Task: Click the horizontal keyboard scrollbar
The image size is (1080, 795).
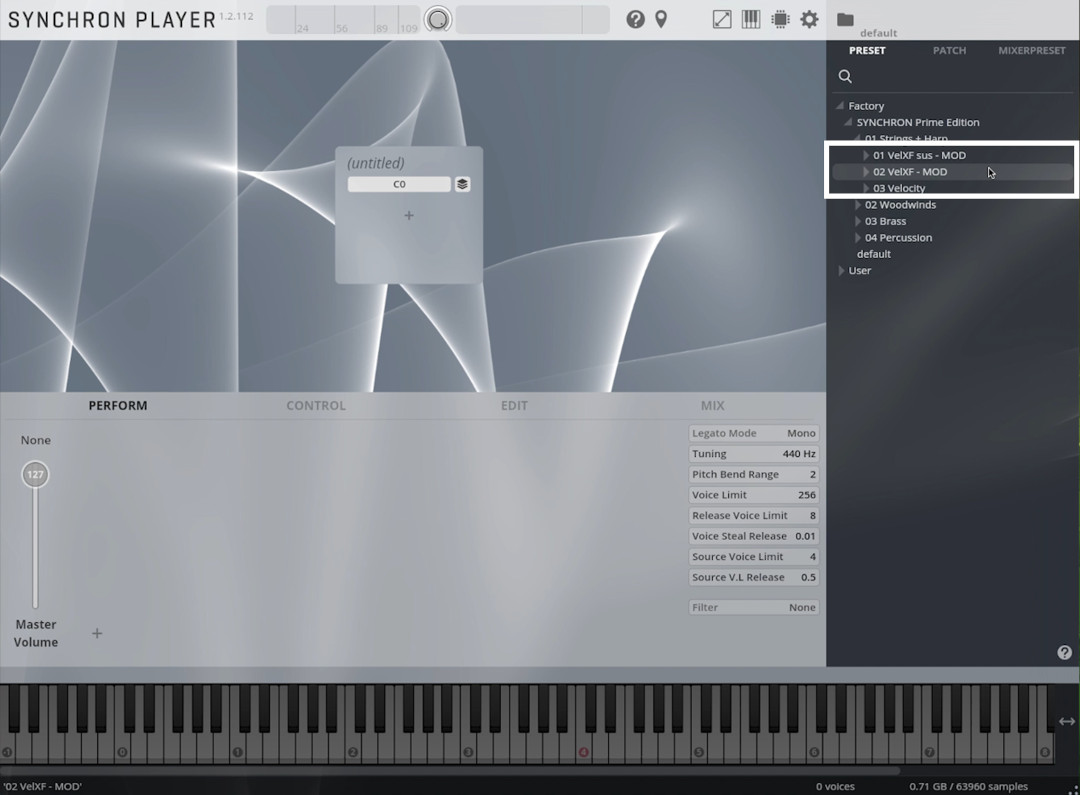Action: click(449, 770)
